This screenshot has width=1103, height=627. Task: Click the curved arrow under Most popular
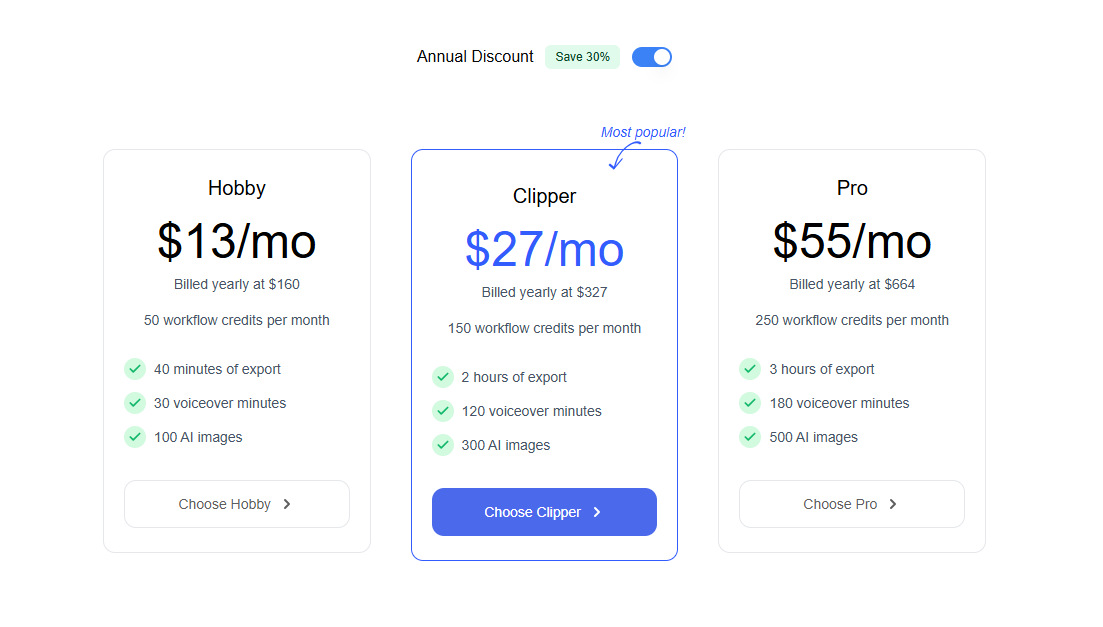click(622, 155)
